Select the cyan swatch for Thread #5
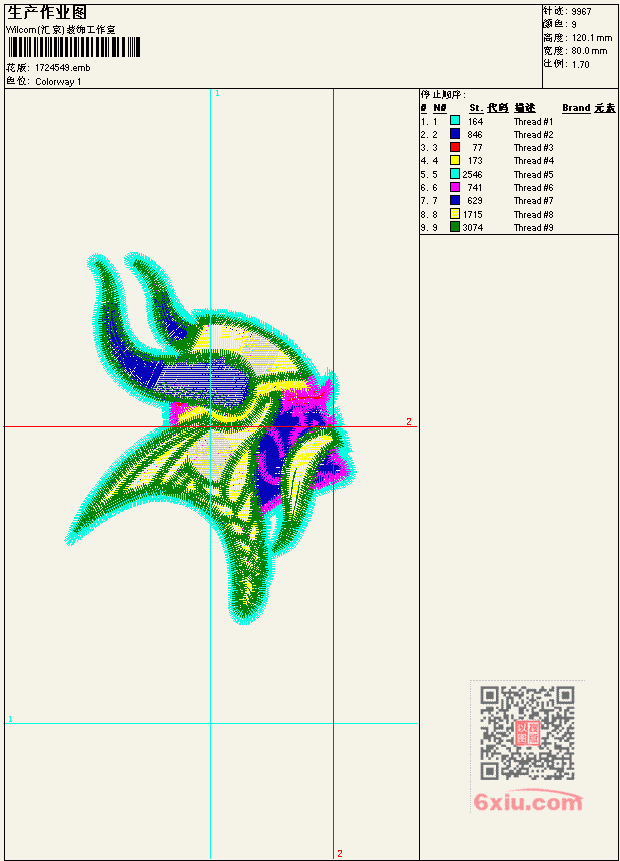Viewport: 620px width, 861px height. (455, 174)
